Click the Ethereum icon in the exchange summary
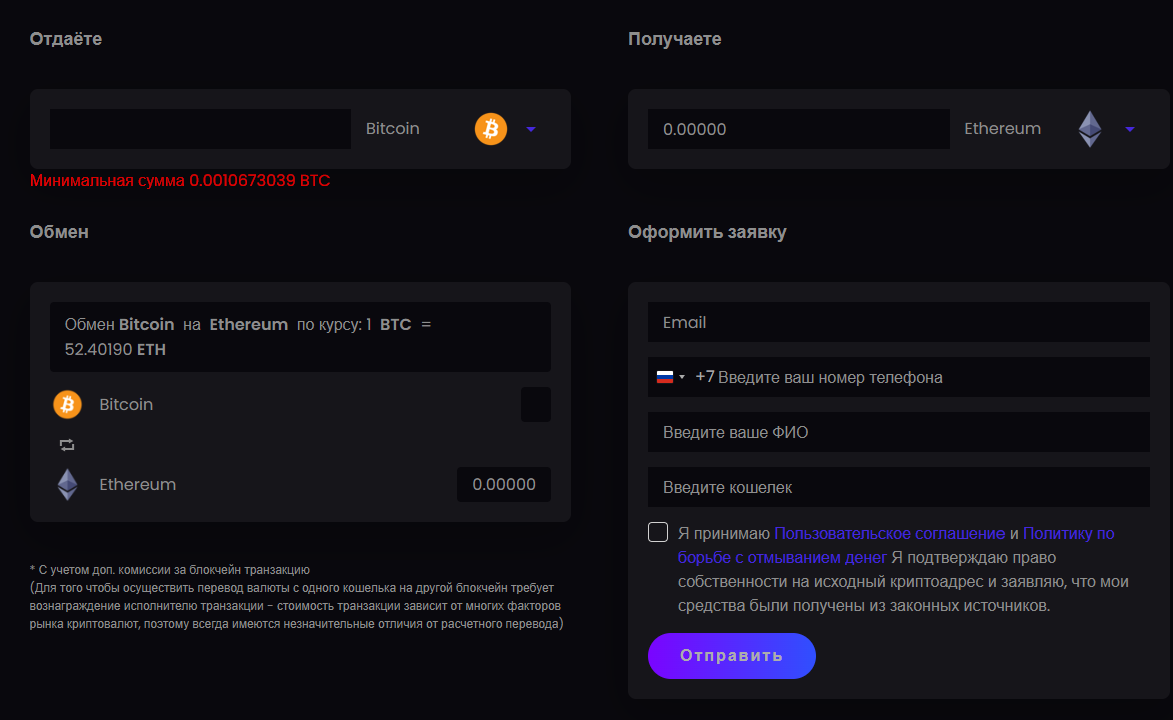This screenshot has width=1173, height=720. (67, 485)
